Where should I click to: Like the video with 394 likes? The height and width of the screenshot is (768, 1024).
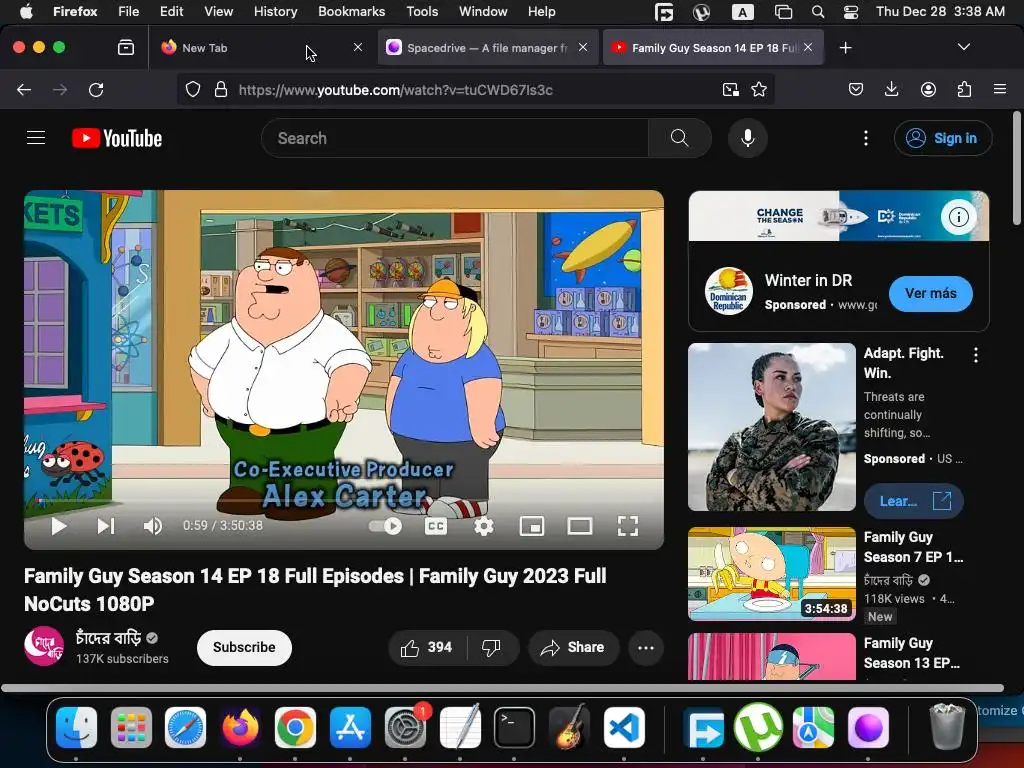click(x=427, y=647)
